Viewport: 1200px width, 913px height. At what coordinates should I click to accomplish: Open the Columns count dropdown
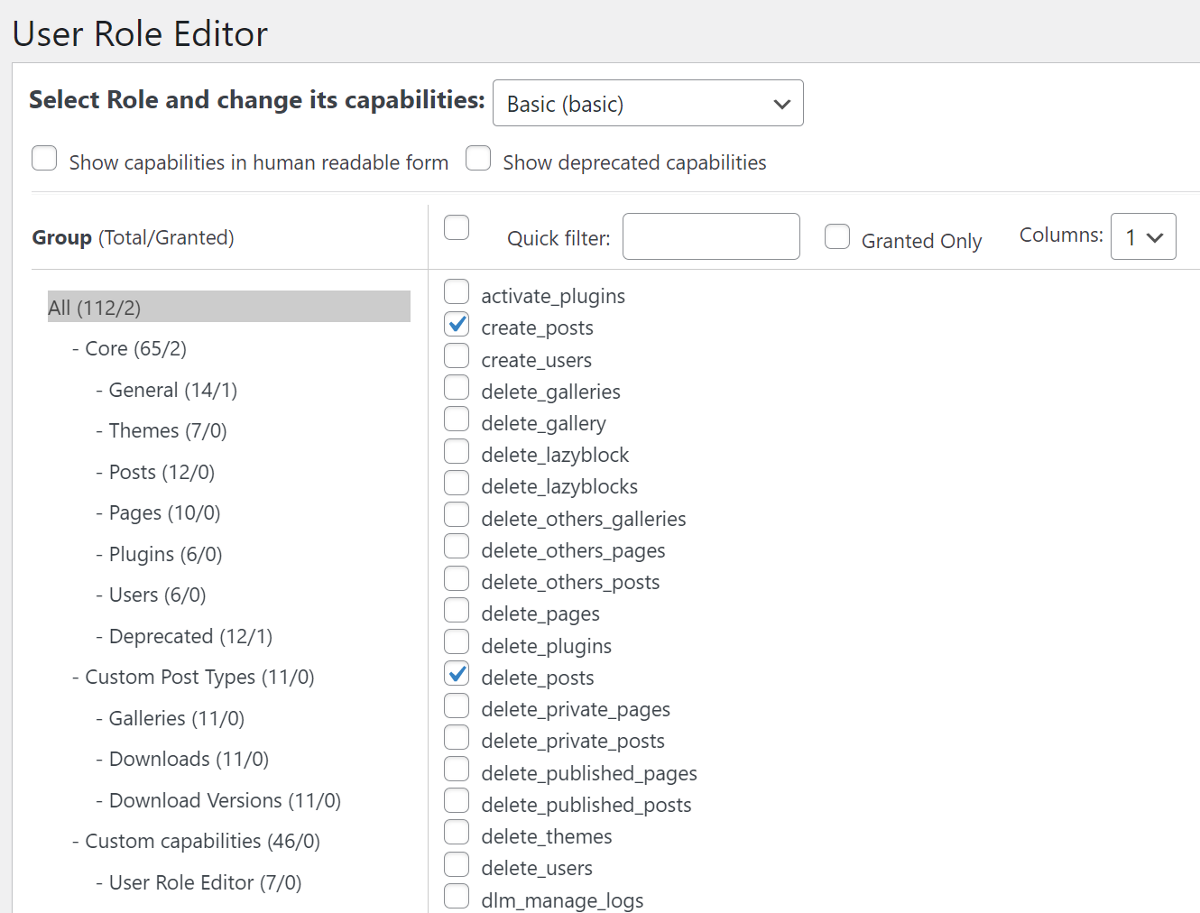pos(1143,237)
